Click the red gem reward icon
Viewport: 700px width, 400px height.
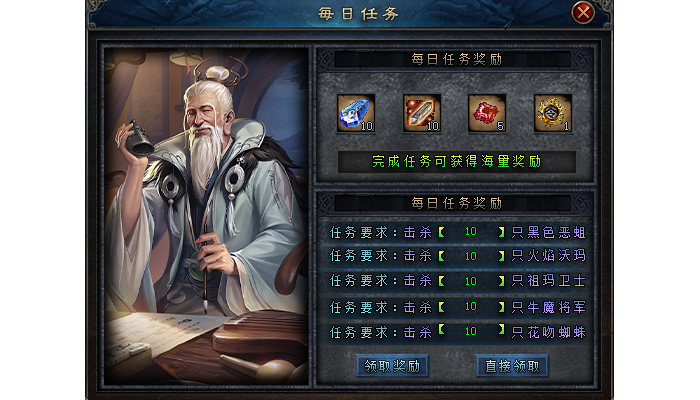point(487,113)
